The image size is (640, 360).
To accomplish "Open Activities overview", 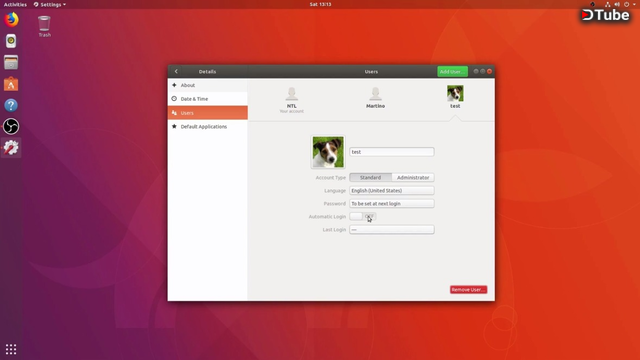I will tap(15, 4).
